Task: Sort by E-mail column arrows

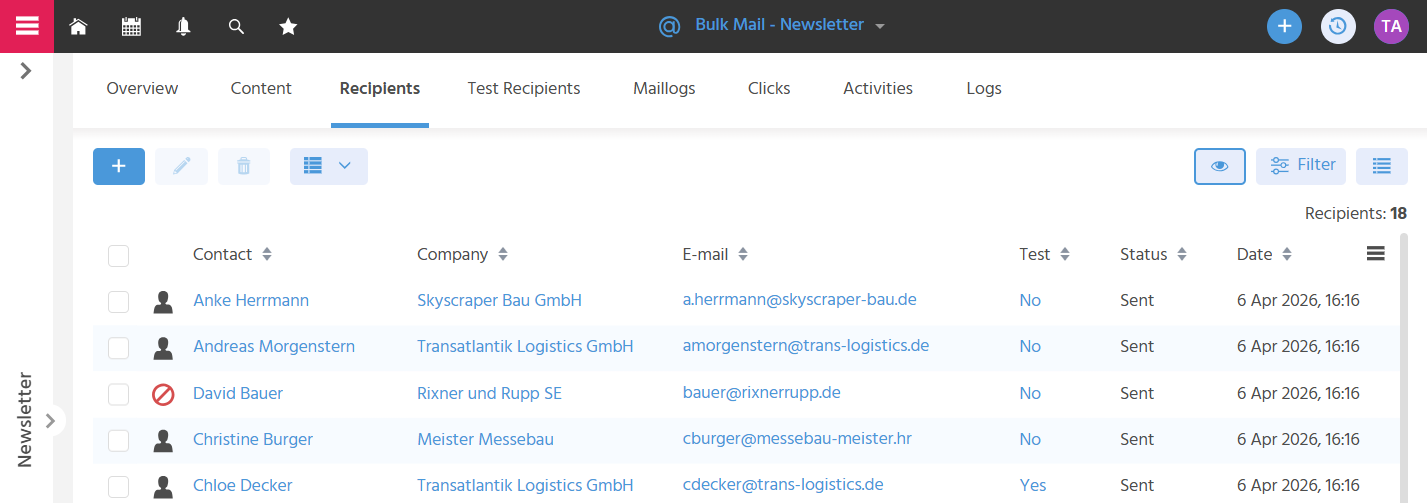Action: pos(743,254)
